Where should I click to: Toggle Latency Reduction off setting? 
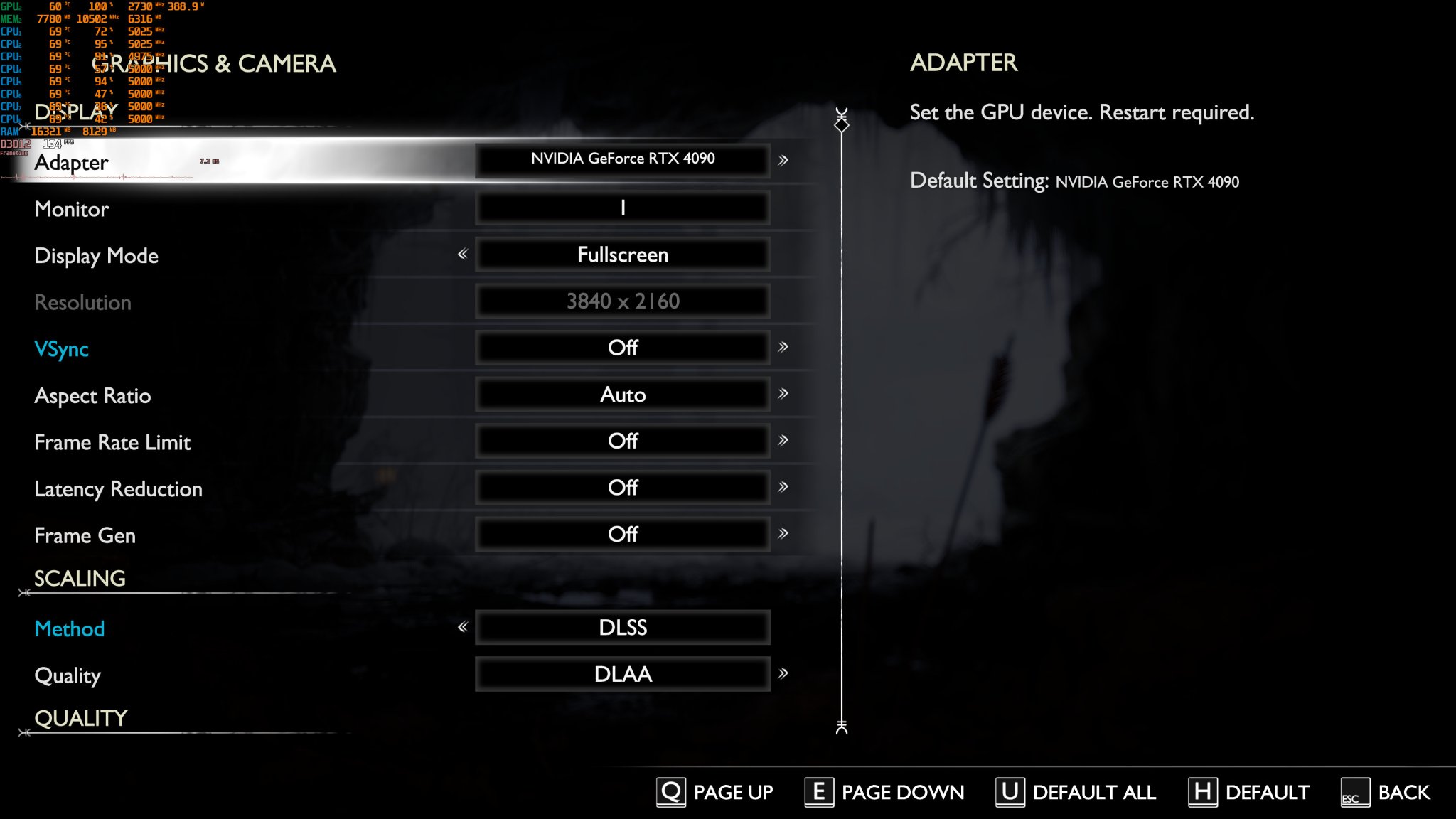tap(784, 487)
